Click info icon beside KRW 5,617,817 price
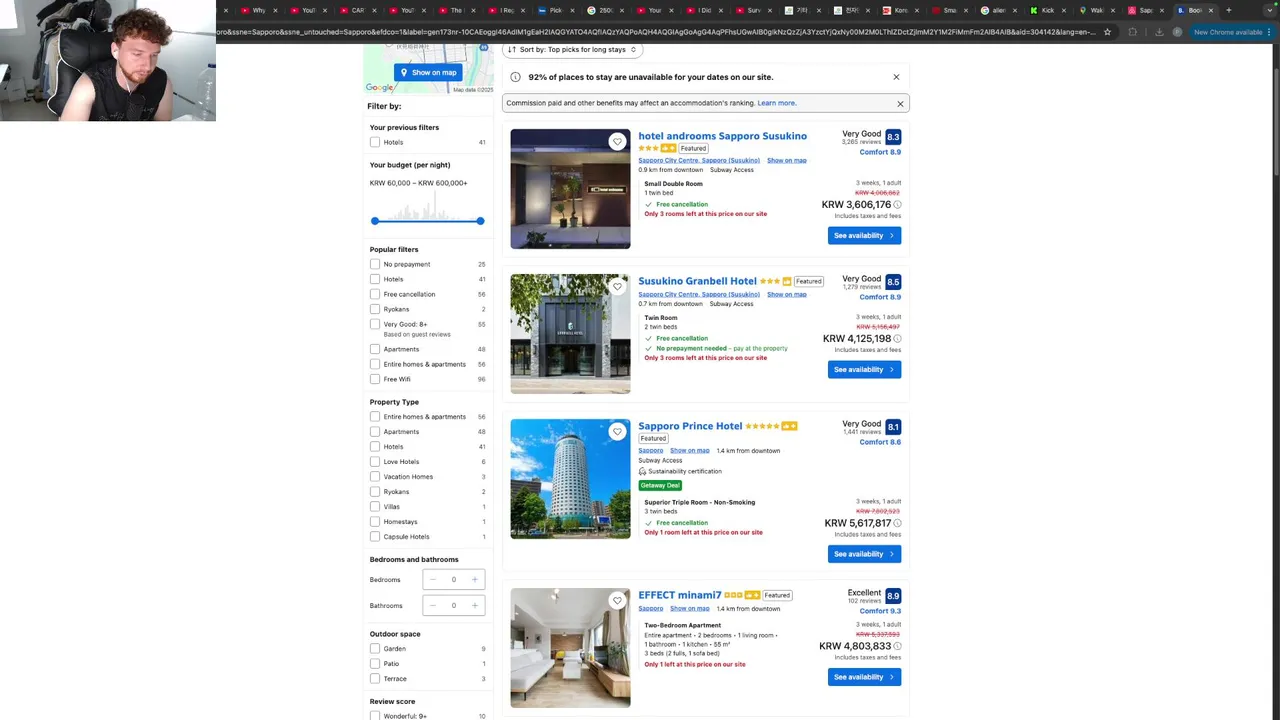 pos(897,523)
